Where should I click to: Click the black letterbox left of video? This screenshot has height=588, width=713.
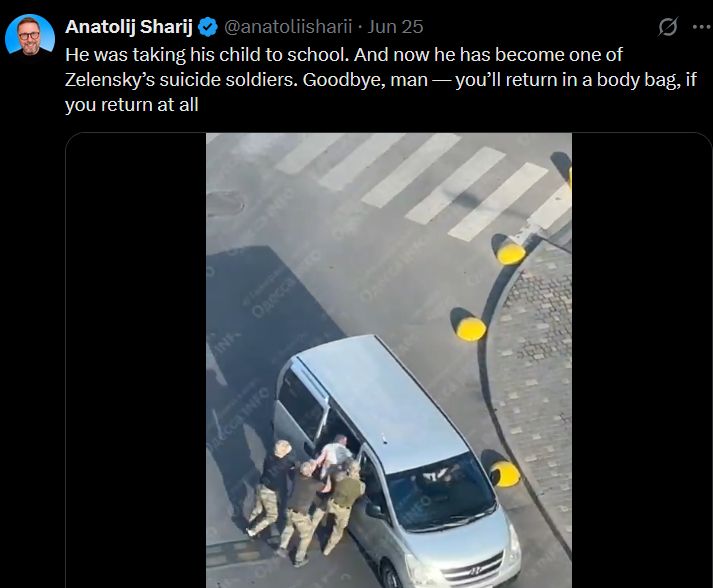coord(136,360)
